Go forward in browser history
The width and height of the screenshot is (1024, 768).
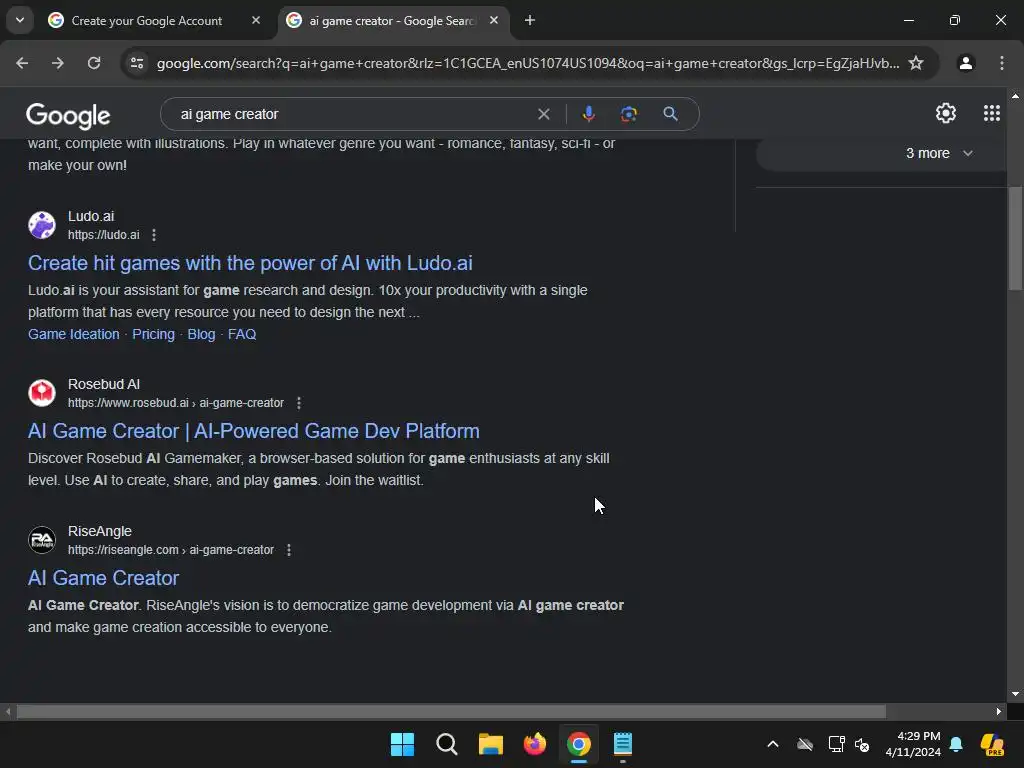[58, 63]
